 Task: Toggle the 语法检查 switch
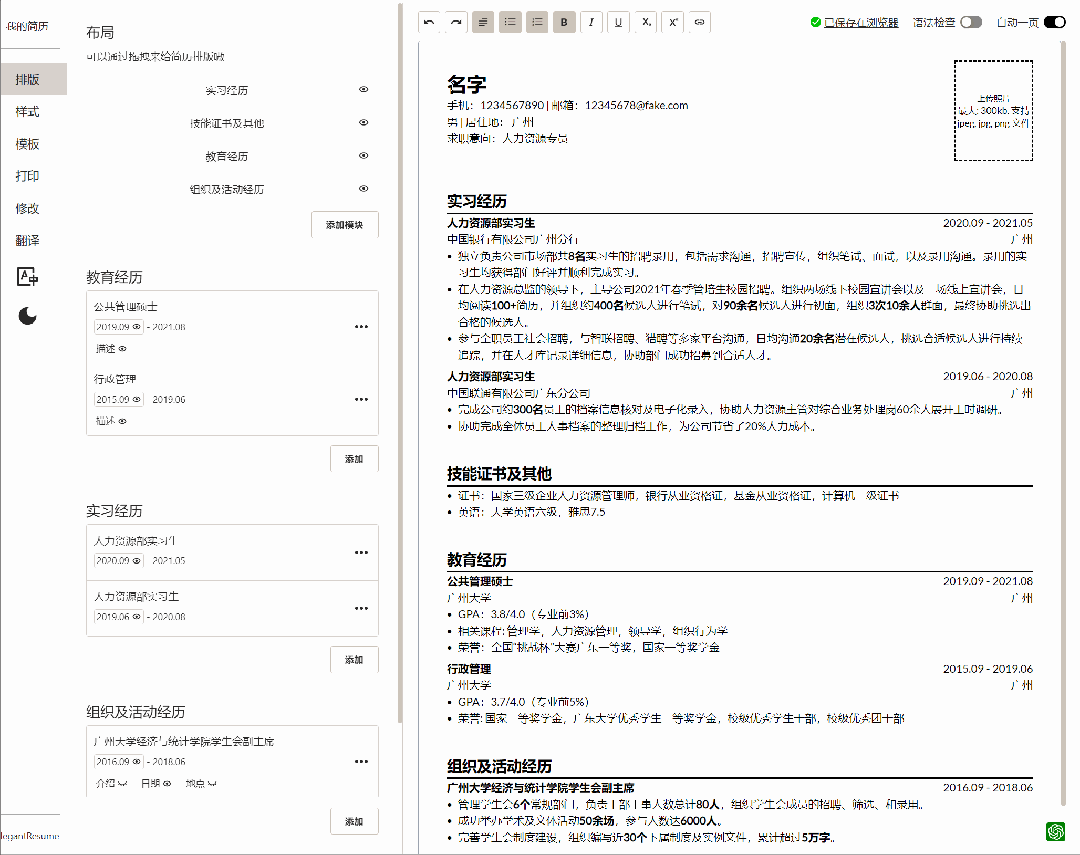(970, 22)
